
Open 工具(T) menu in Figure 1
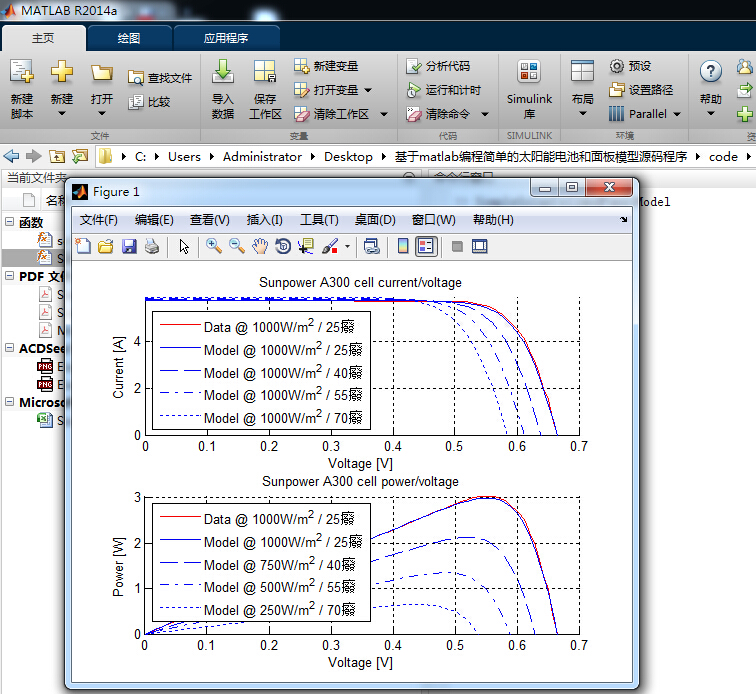click(319, 220)
